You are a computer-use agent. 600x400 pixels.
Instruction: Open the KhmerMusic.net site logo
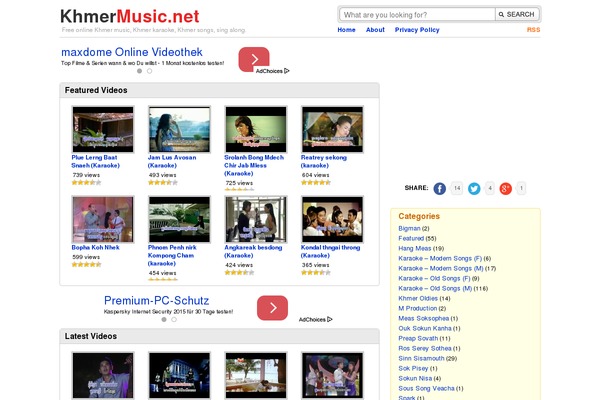coord(130,16)
